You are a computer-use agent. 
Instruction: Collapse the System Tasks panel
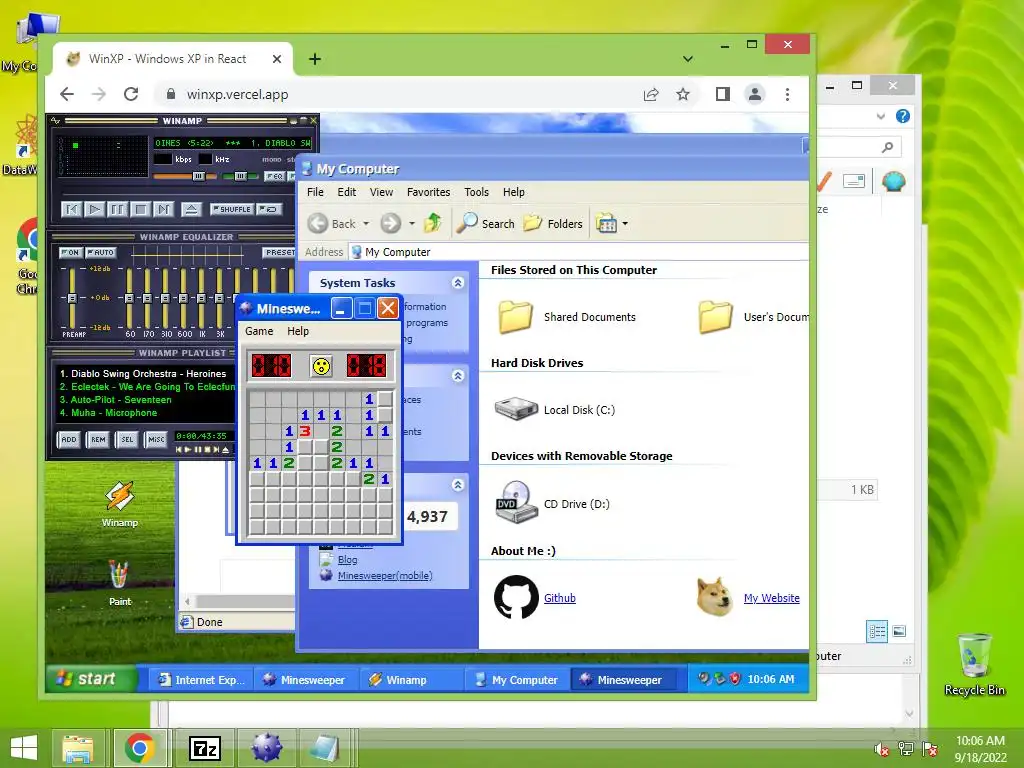coord(458,282)
